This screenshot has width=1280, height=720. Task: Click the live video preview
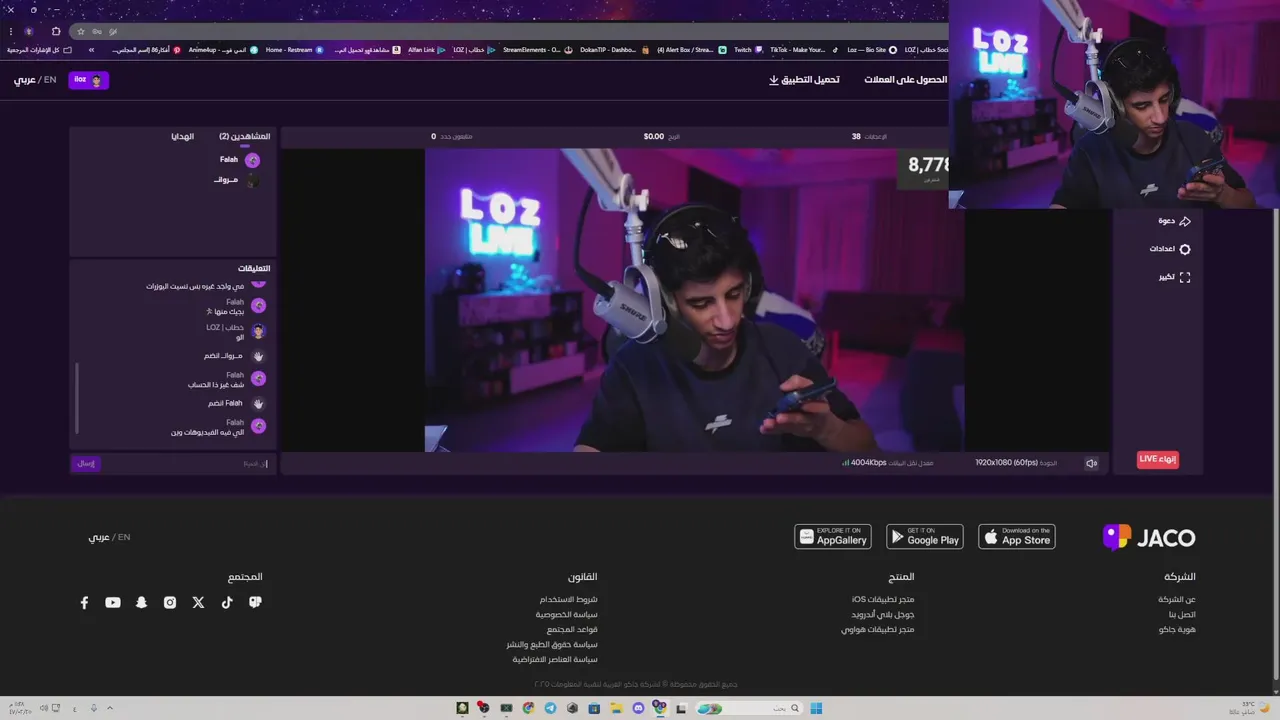click(x=694, y=300)
